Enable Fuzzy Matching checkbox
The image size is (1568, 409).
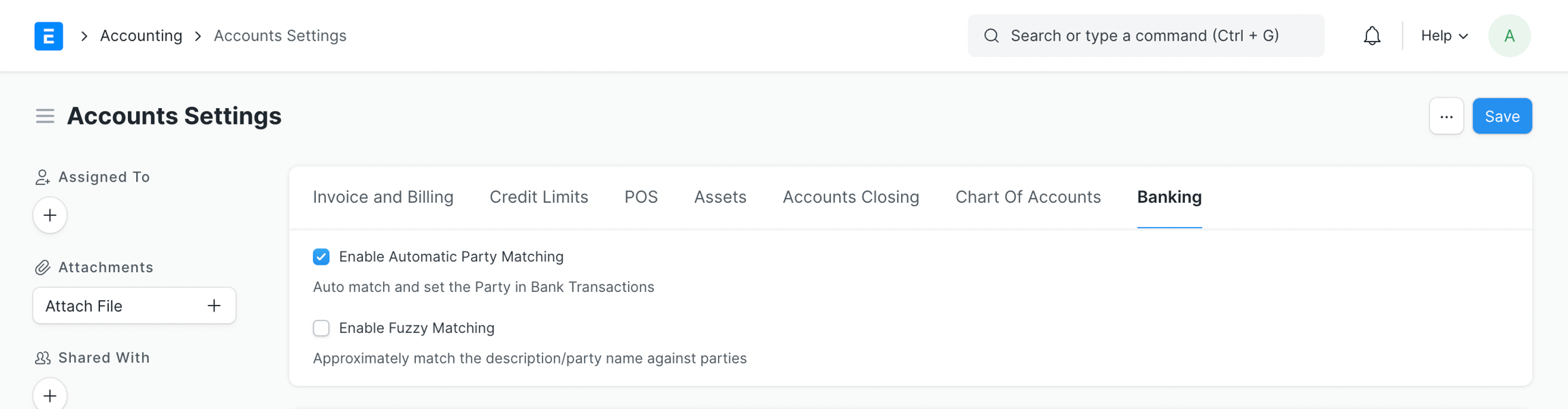[x=321, y=328]
